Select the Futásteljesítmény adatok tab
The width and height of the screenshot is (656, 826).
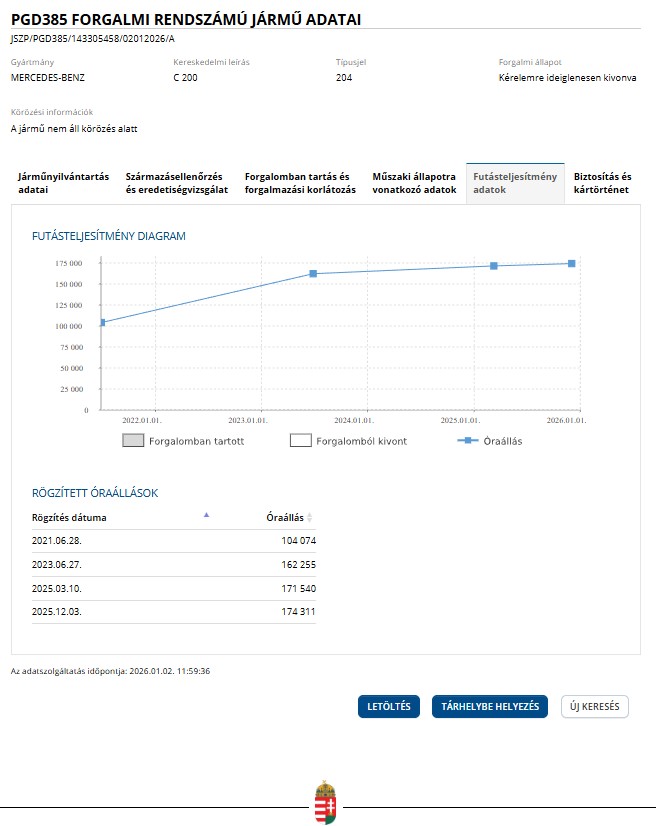pos(514,183)
